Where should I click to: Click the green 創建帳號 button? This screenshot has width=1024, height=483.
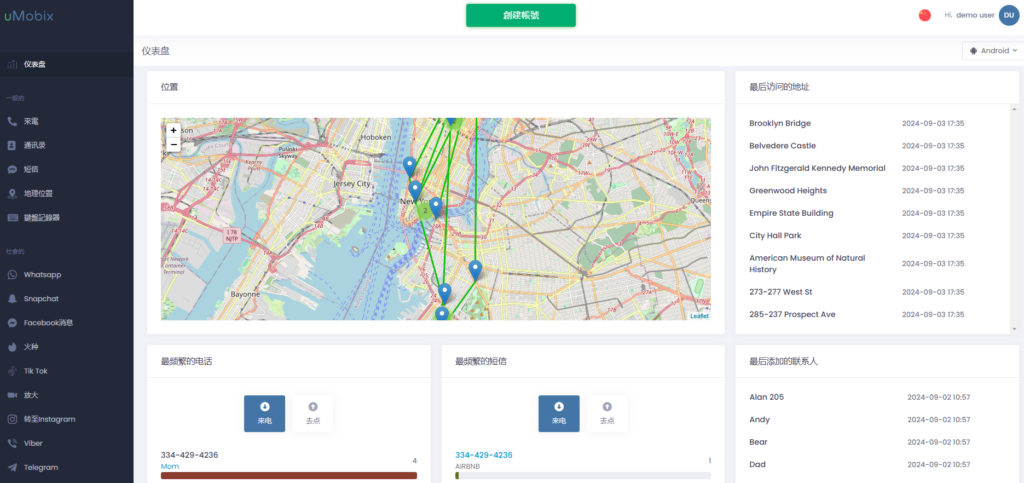point(520,16)
